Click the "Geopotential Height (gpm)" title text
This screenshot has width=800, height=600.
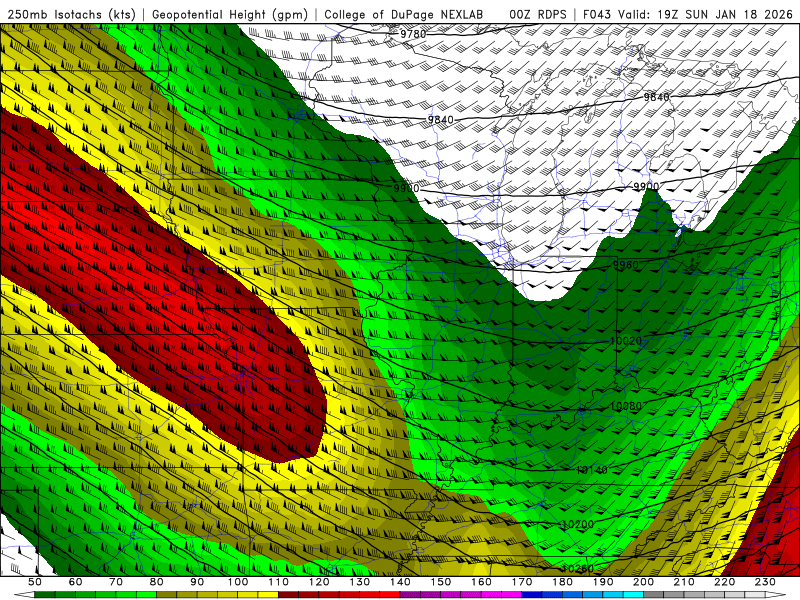[230, 14]
